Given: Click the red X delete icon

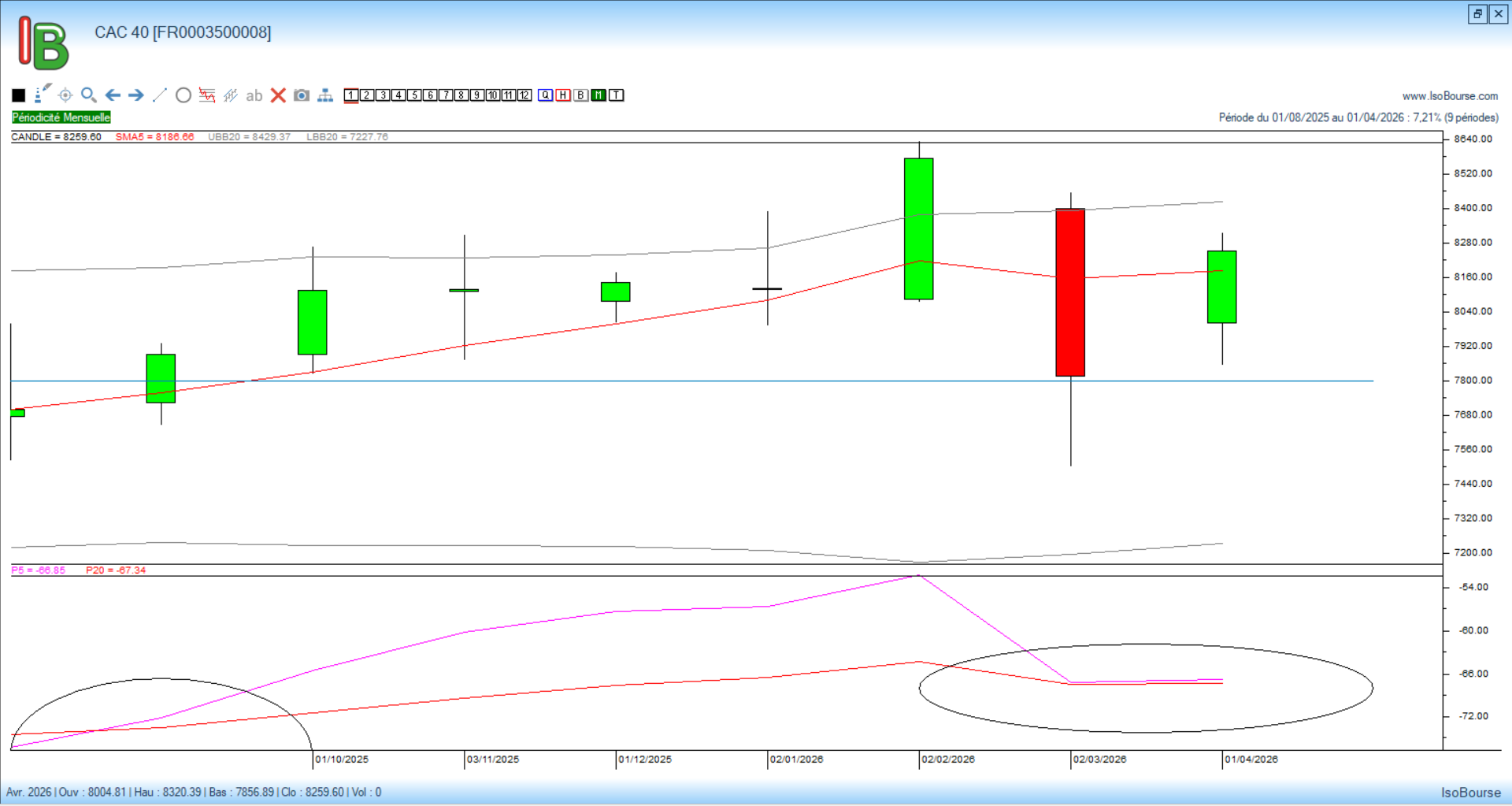Looking at the screenshot, I should click(x=278, y=95).
